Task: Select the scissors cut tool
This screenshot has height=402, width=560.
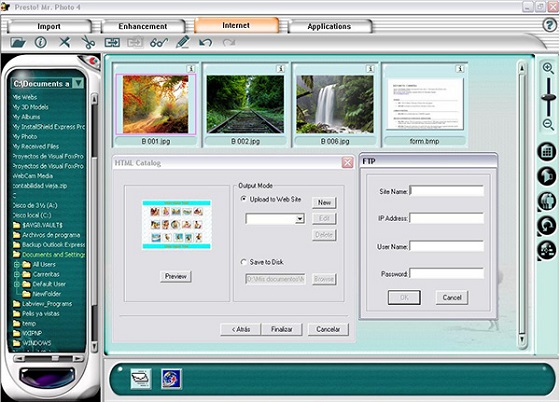Action: (88, 43)
